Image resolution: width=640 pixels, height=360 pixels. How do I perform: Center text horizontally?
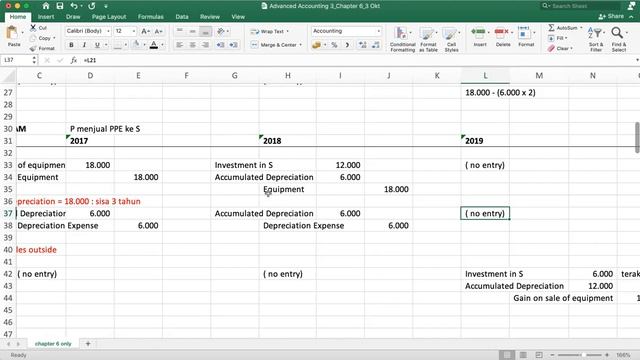(x=193, y=45)
